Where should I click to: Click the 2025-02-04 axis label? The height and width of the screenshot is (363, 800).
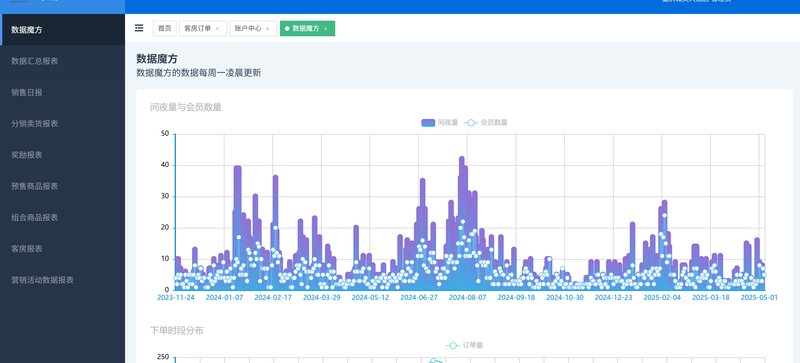tap(662, 298)
